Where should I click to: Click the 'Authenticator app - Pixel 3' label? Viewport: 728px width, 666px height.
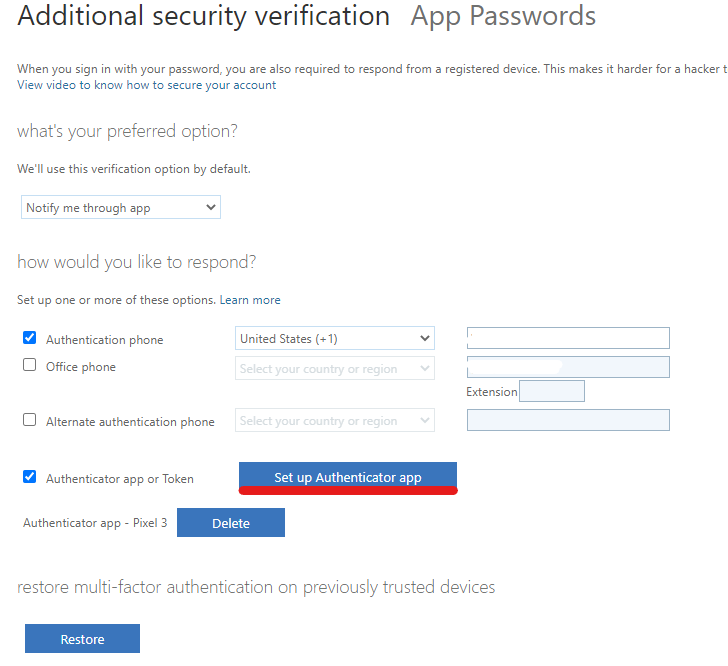tap(95, 523)
